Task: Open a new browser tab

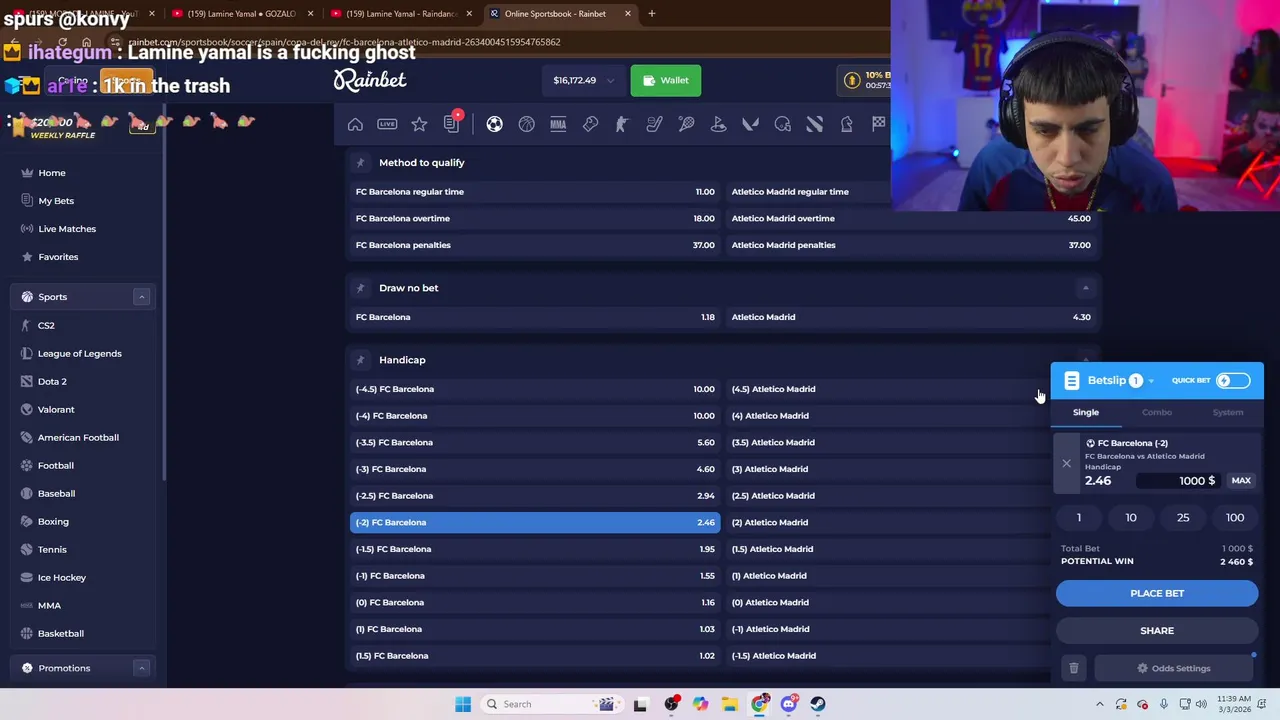Action: 651,13
